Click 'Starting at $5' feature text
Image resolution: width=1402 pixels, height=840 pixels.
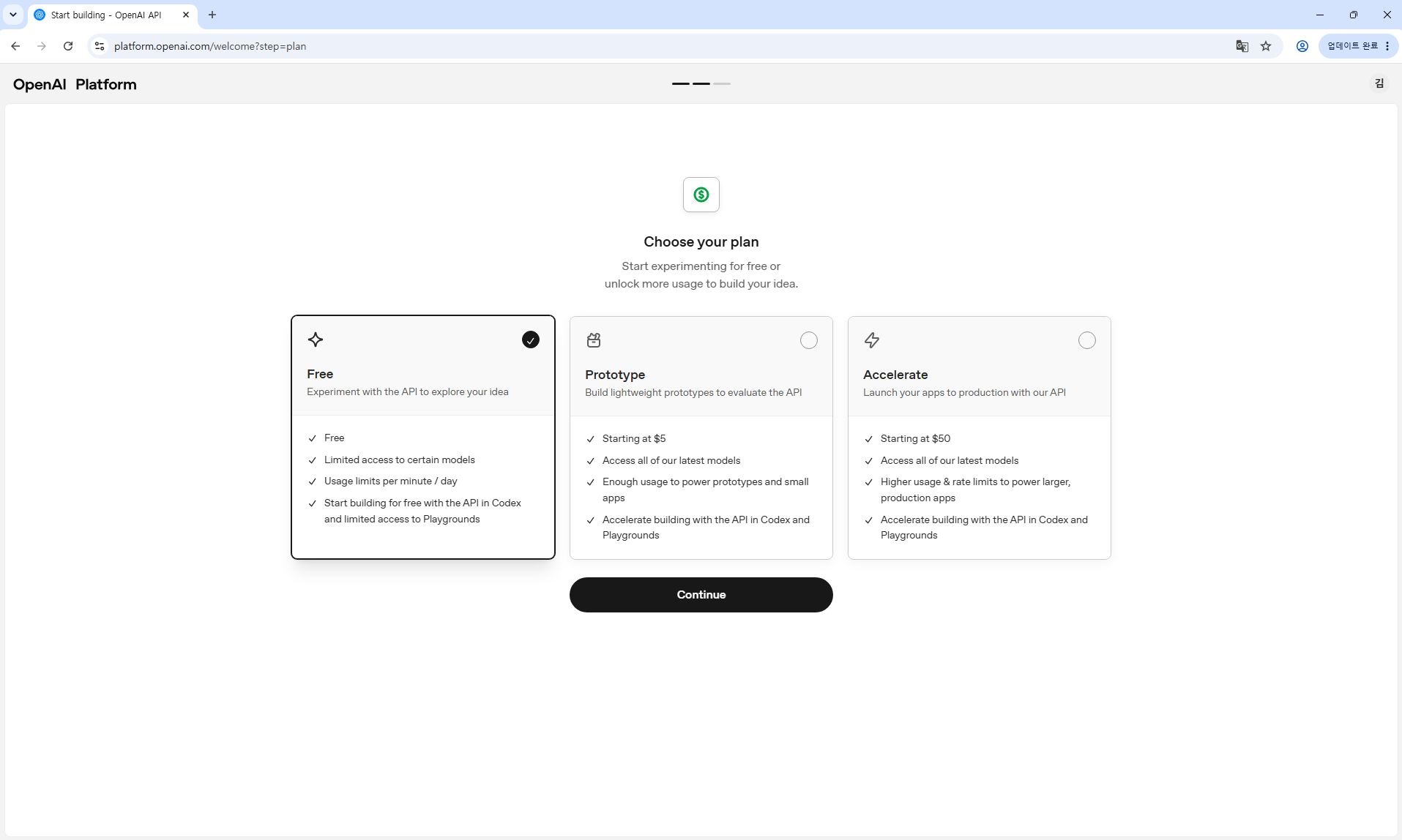[x=634, y=439]
